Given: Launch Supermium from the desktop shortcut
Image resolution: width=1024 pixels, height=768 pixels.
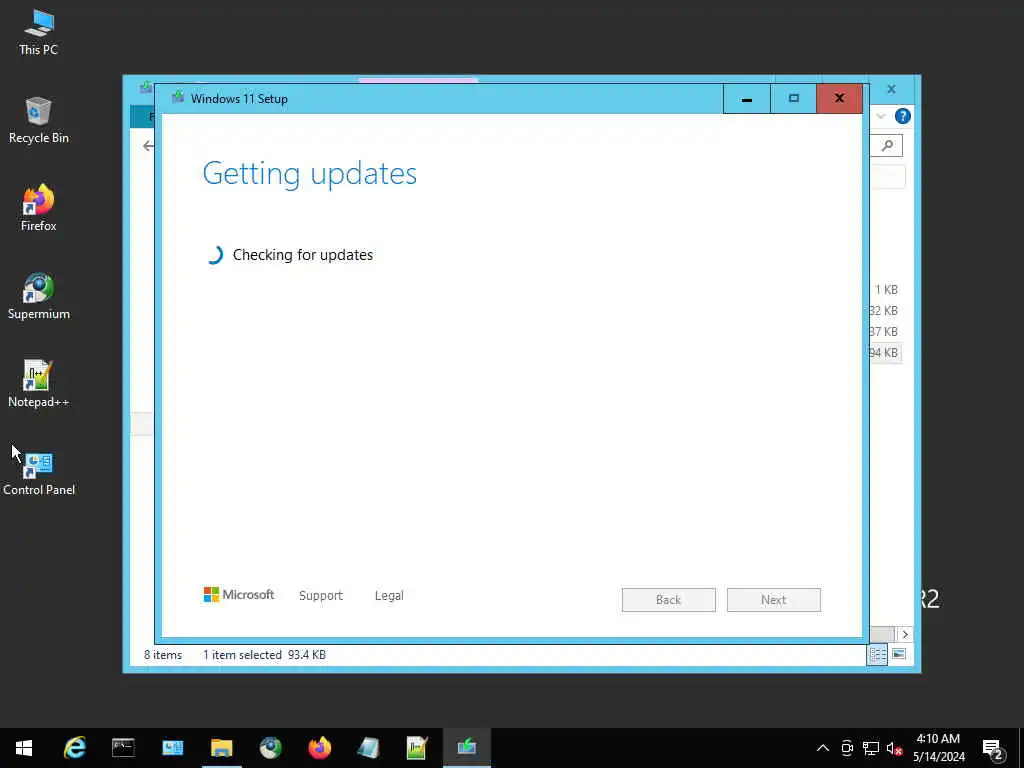Looking at the screenshot, I should (39, 296).
